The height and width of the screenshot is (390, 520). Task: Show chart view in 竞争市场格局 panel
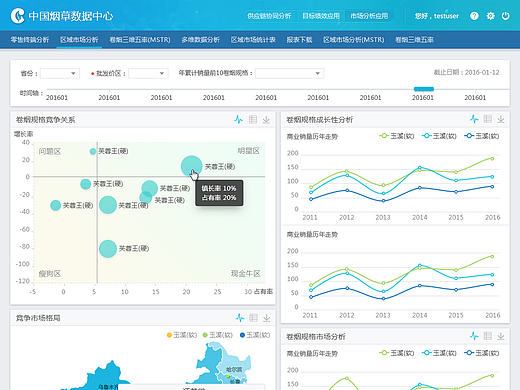pos(240,318)
